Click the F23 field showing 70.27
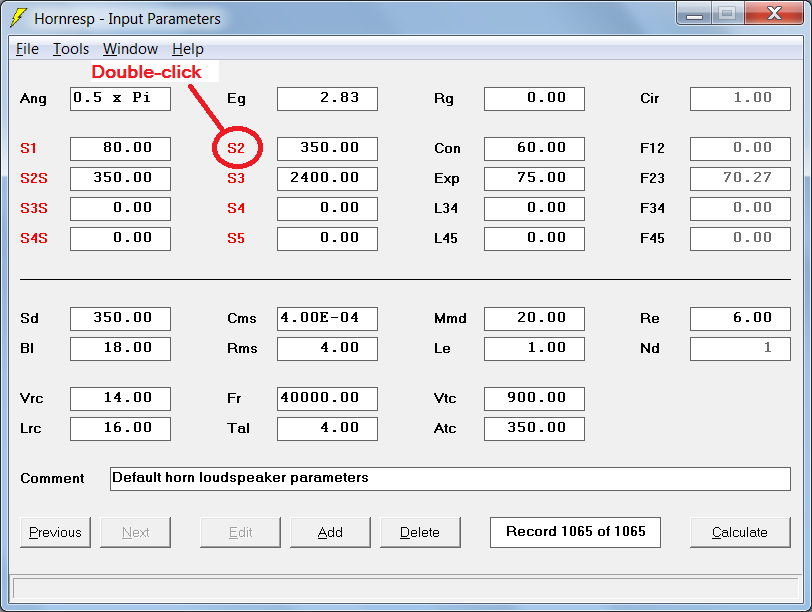Viewport: 812px width, 612px height. point(741,179)
